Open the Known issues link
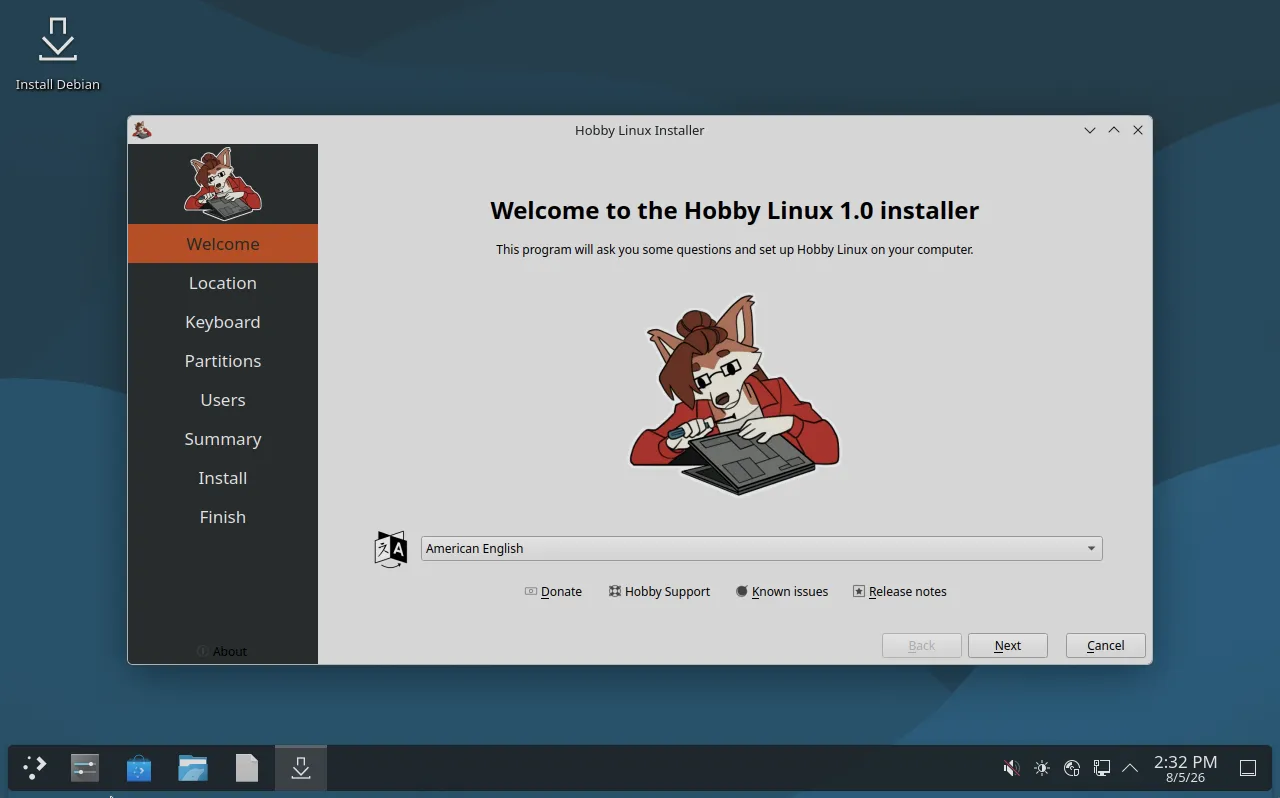Viewport: 1280px width, 798px height. (x=782, y=591)
